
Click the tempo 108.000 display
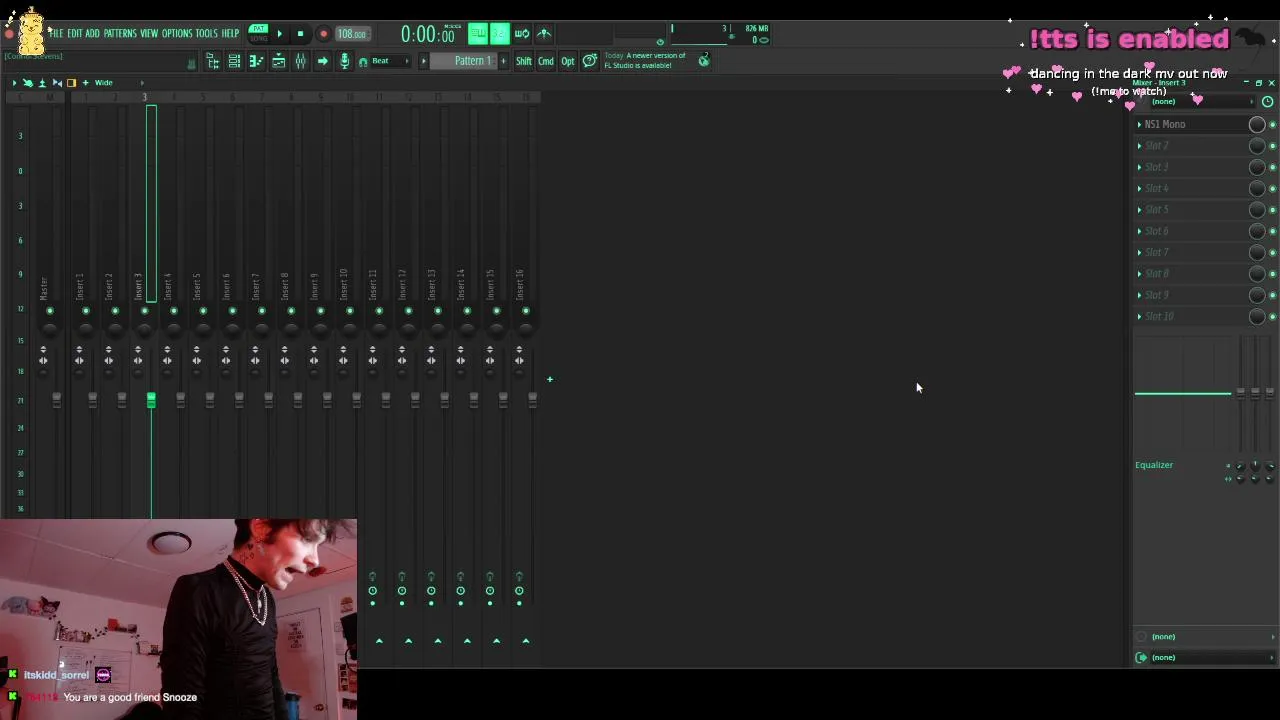[351, 34]
